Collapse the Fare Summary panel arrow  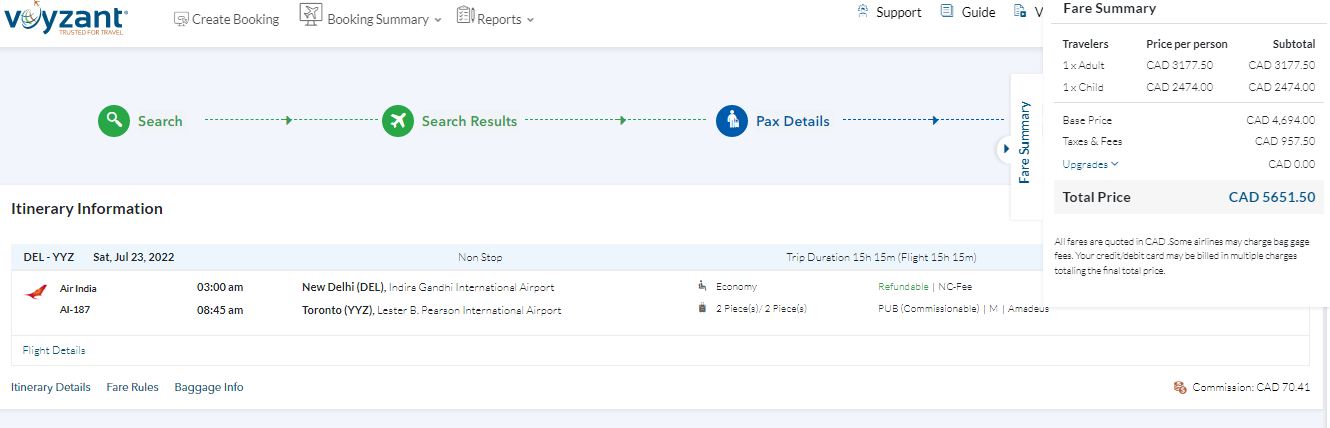click(1006, 149)
